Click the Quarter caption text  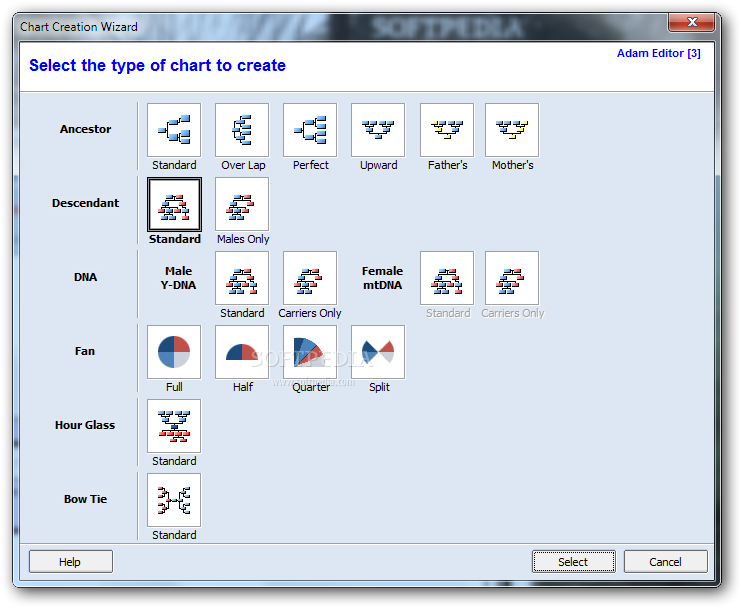coord(311,387)
